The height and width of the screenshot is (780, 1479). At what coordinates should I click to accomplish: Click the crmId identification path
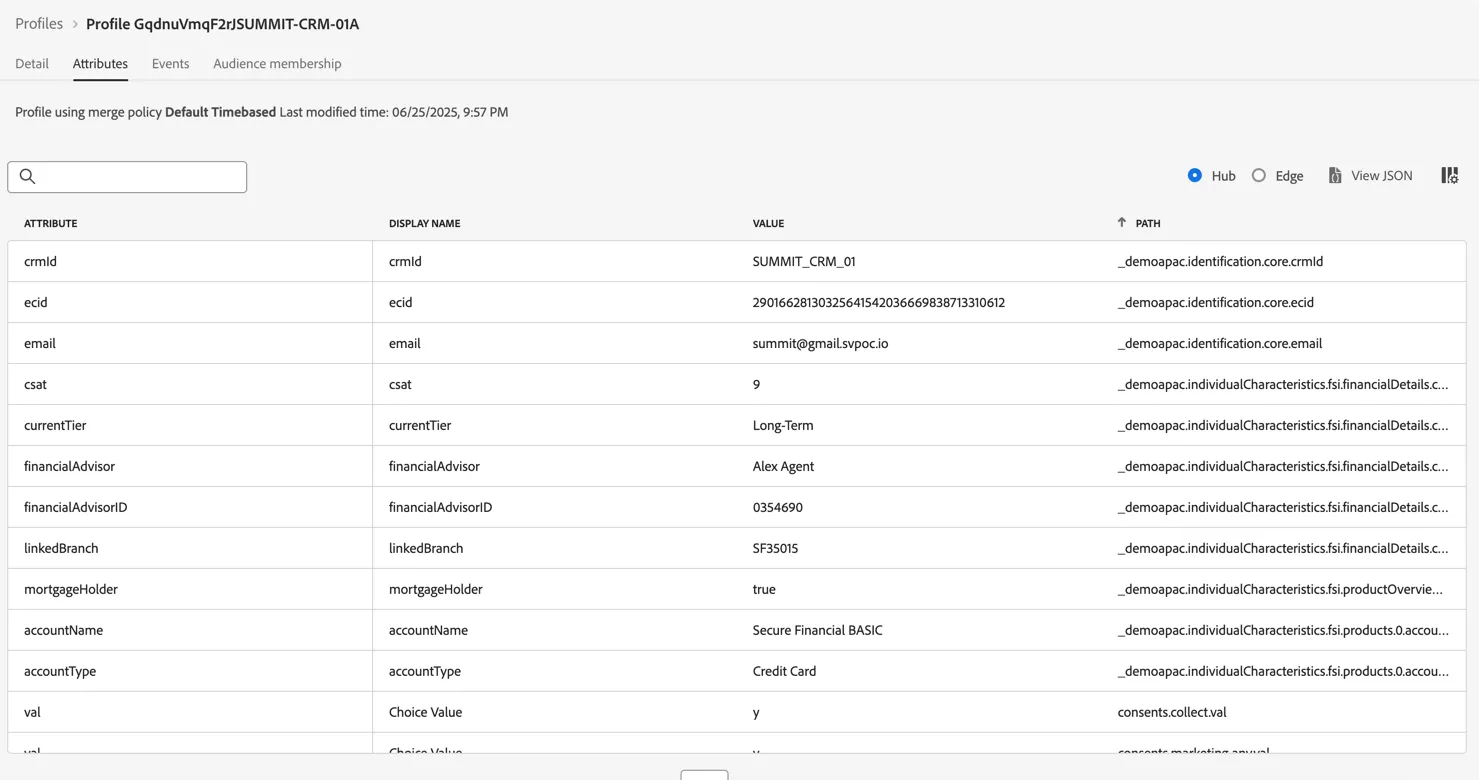pos(1220,261)
